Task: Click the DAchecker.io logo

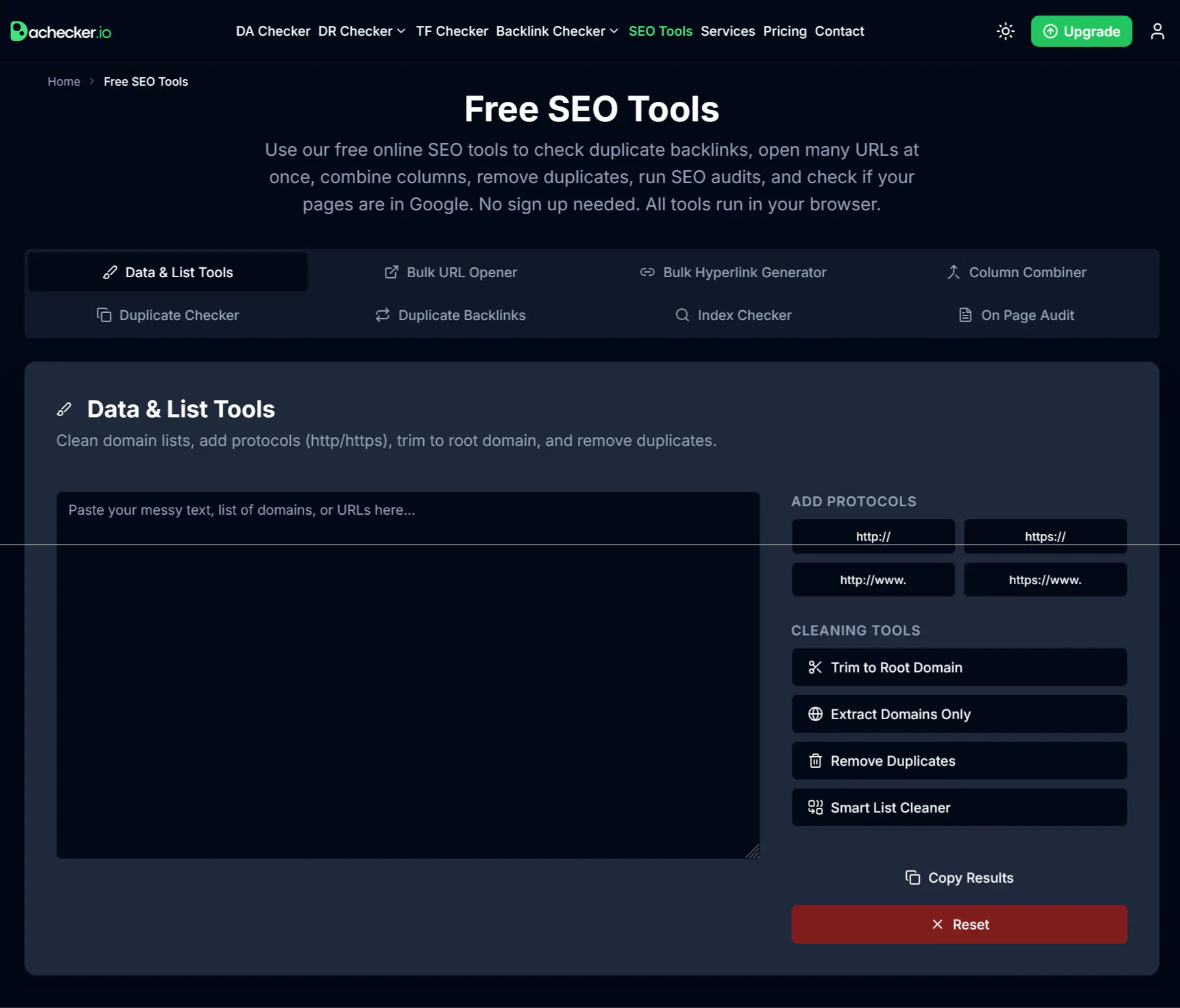Action: pyautogui.click(x=60, y=31)
